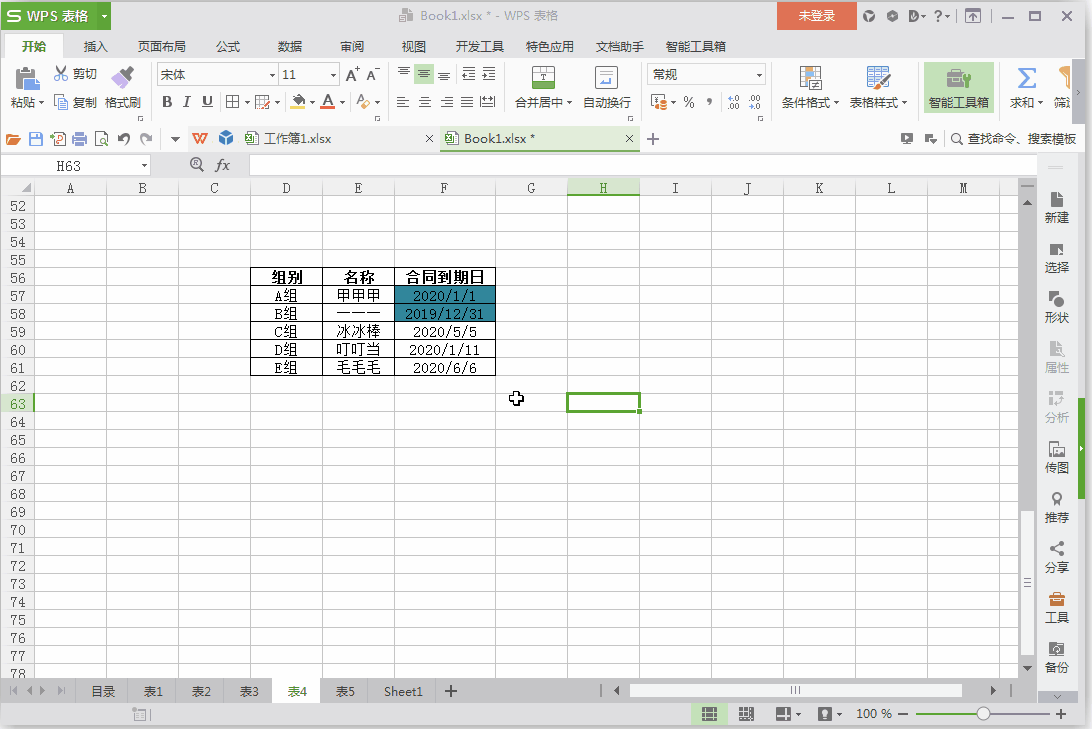Open the Smart Toolbox button
This screenshot has width=1092, height=729.
click(958, 88)
